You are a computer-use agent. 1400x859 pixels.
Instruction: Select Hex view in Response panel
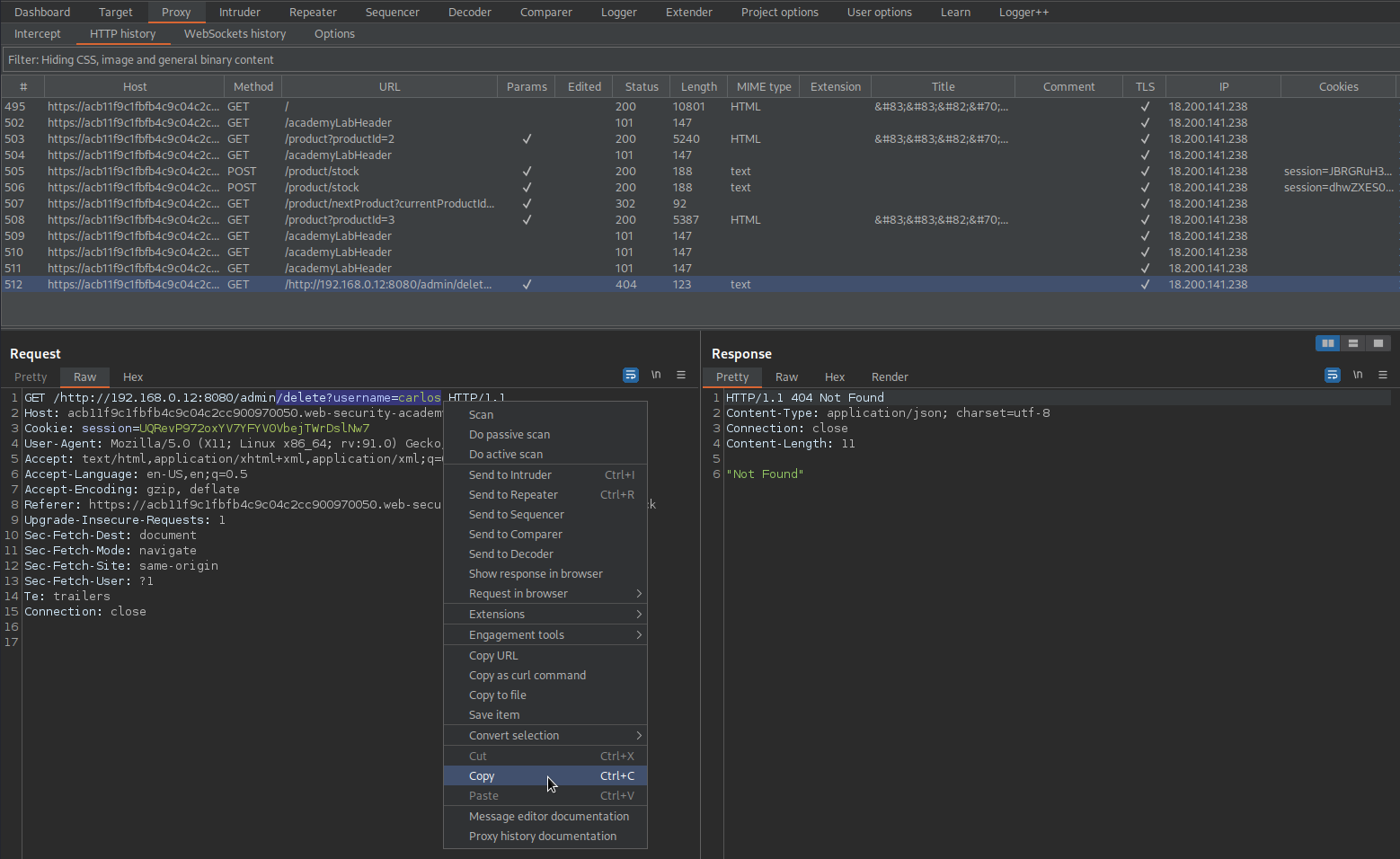835,376
